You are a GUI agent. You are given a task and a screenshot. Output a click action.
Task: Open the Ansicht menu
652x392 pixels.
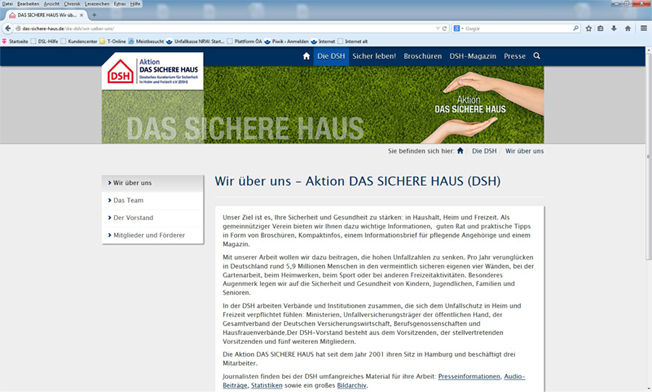click(52, 4)
